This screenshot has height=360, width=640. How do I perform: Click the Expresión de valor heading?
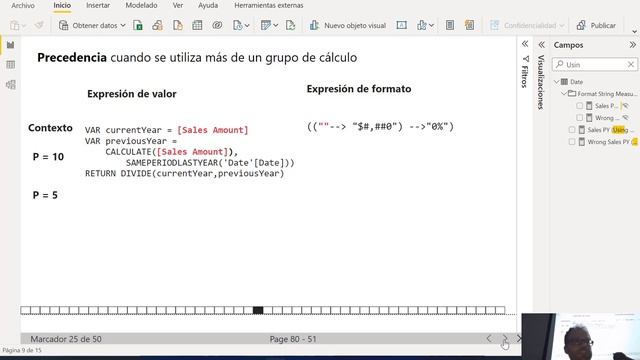coord(131,94)
